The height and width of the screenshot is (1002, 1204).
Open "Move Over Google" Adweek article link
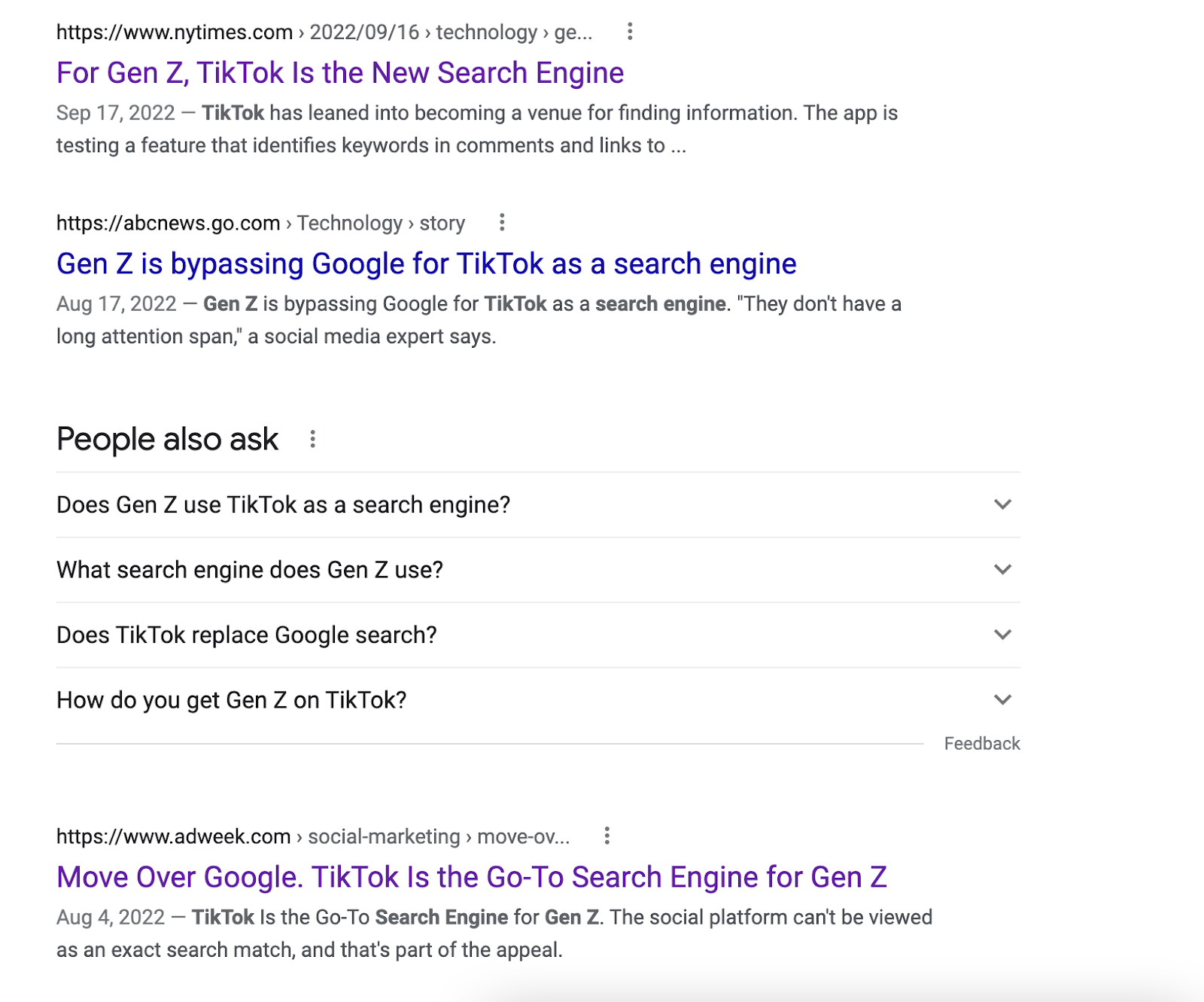[471, 877]
